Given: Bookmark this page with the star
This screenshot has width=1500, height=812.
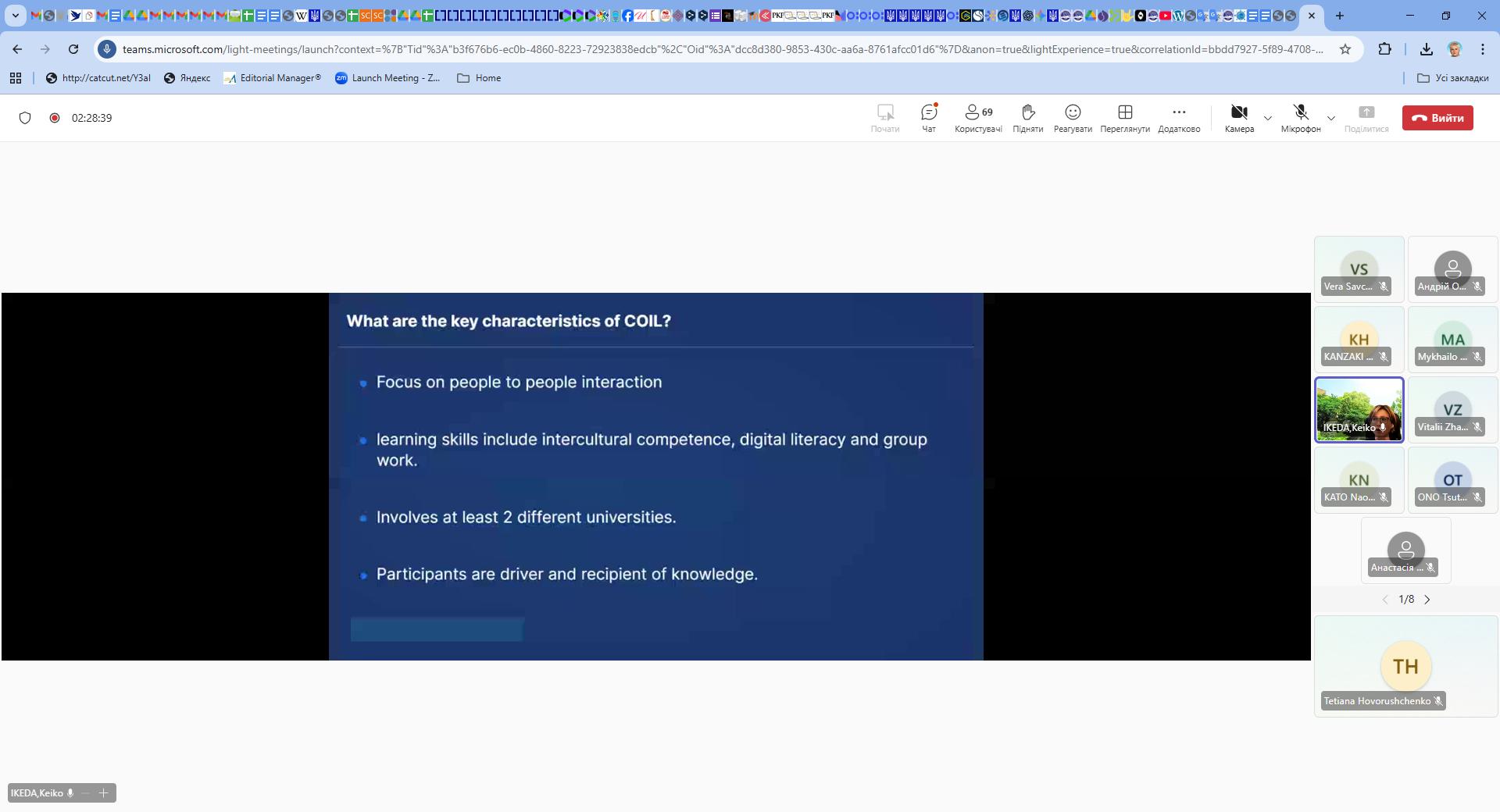Looking at the screenshot, I should (x=1345, y=49).
